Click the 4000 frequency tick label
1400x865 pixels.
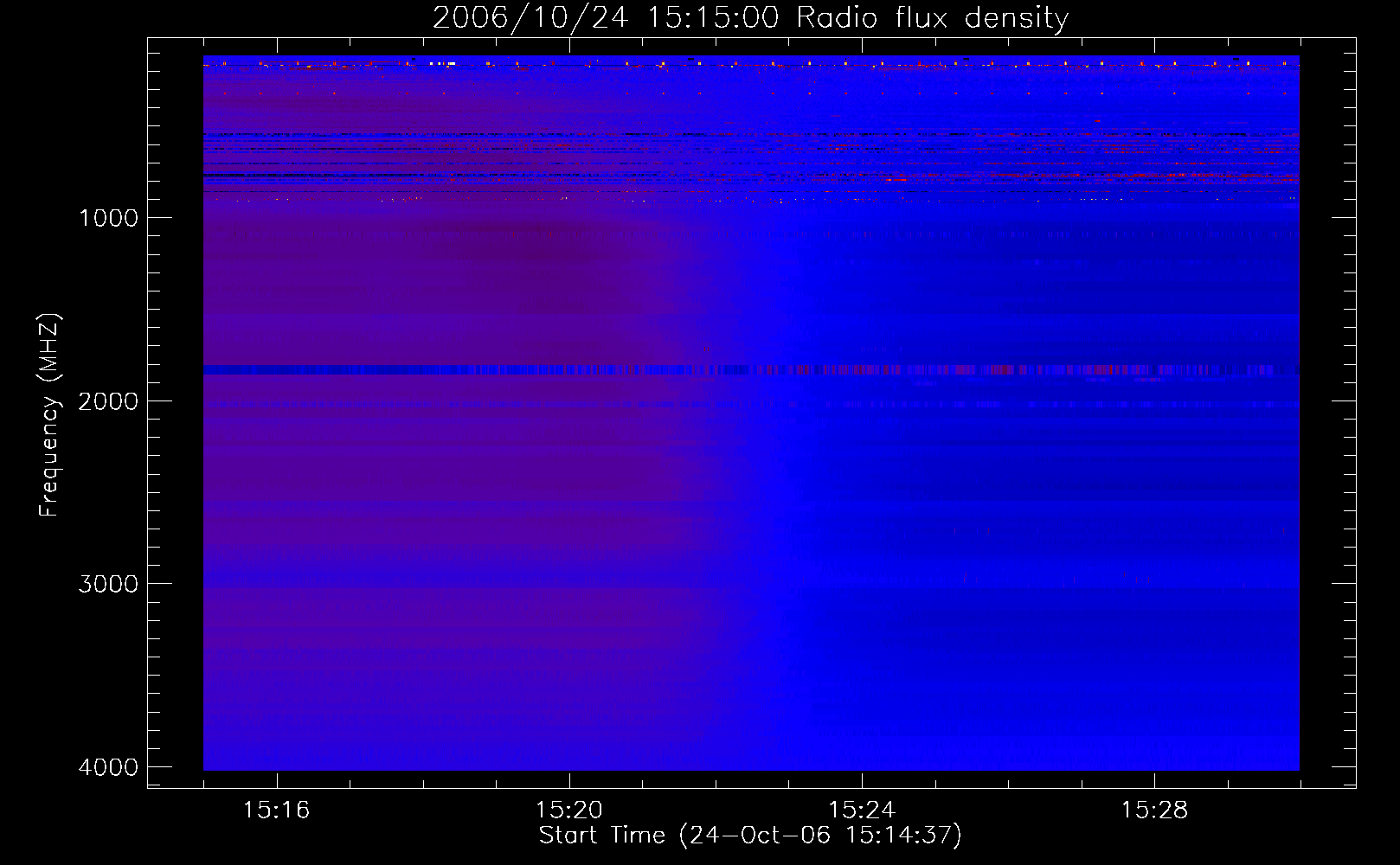tap(108, 767)
